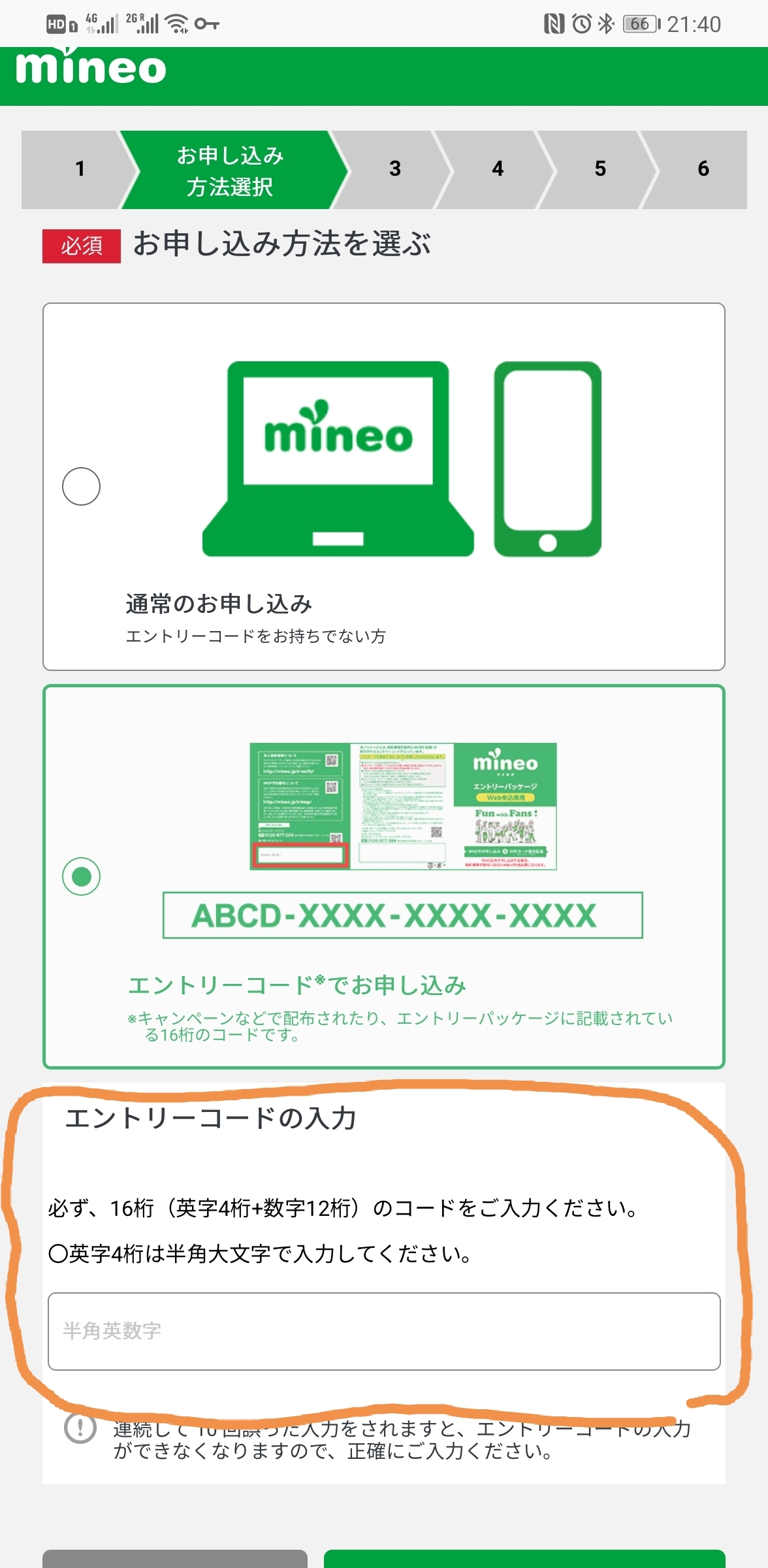Click the green next button at bottom

(524, 1559)
